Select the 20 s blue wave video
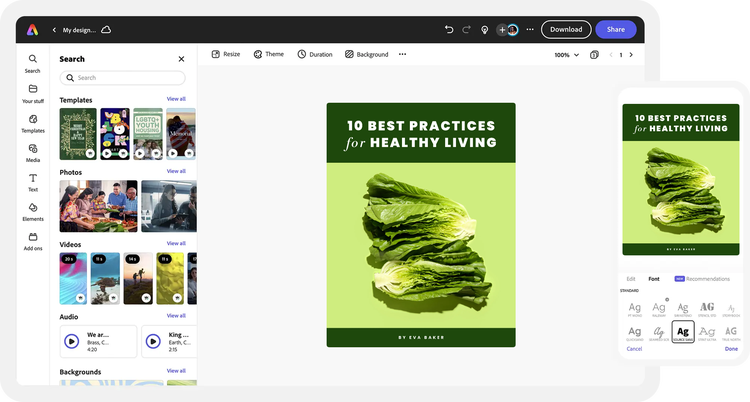This screenshot has height=402, width=750. click(x=73, y=279)
